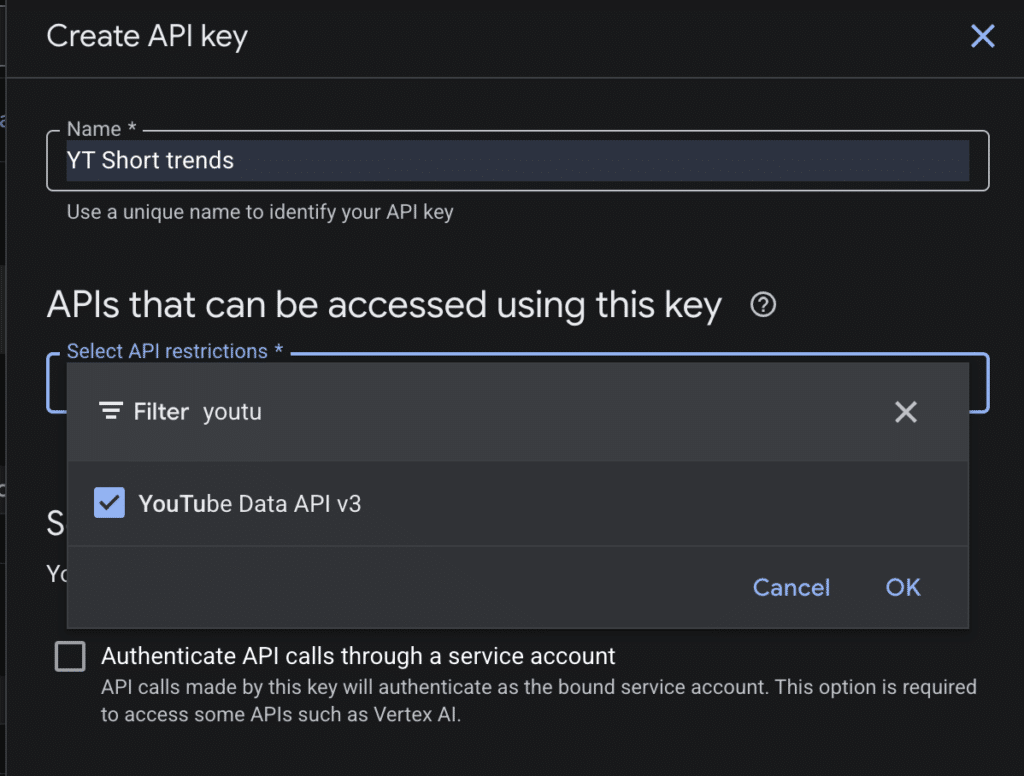Select the 'YouTube Data API v3' option label
Screen dimensions: 1024x776
coord(249,504)
